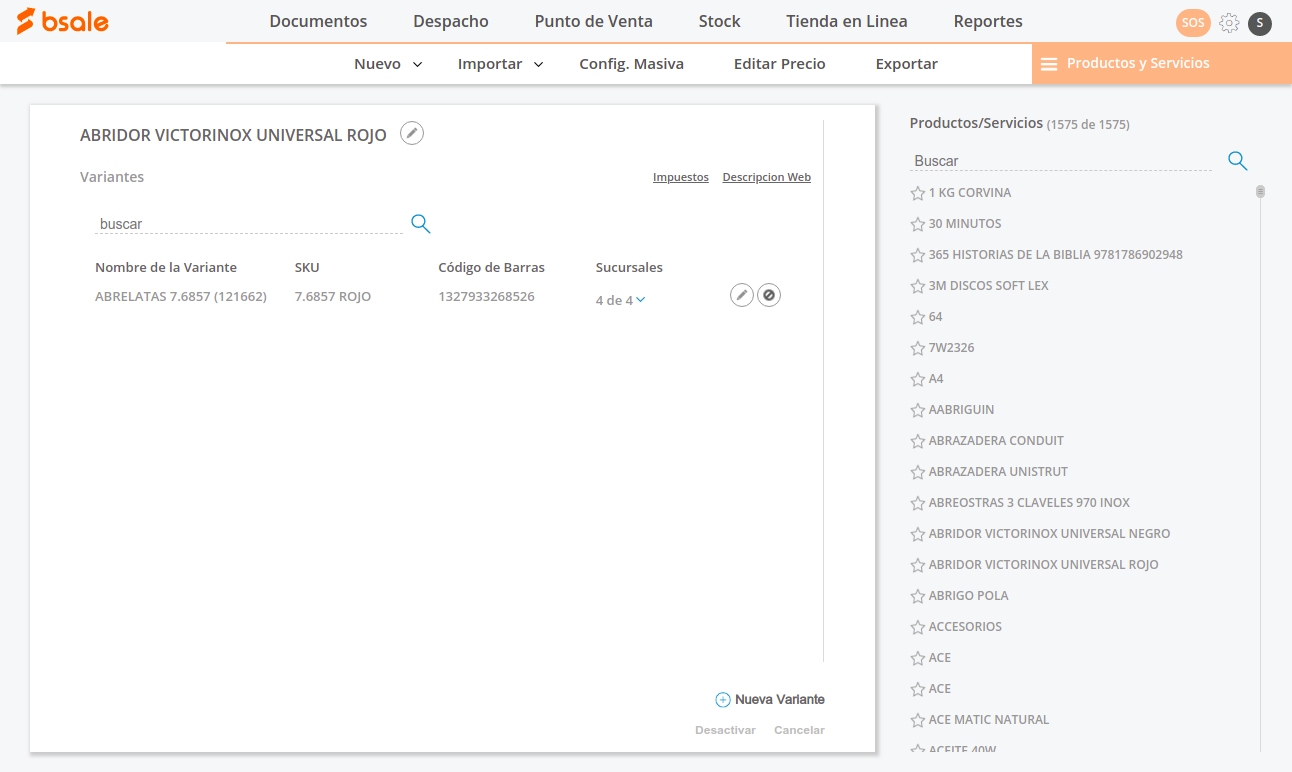Open the user avatar S menu
The height and width of the screenshot is (772, 1292).
[1260, 23]
